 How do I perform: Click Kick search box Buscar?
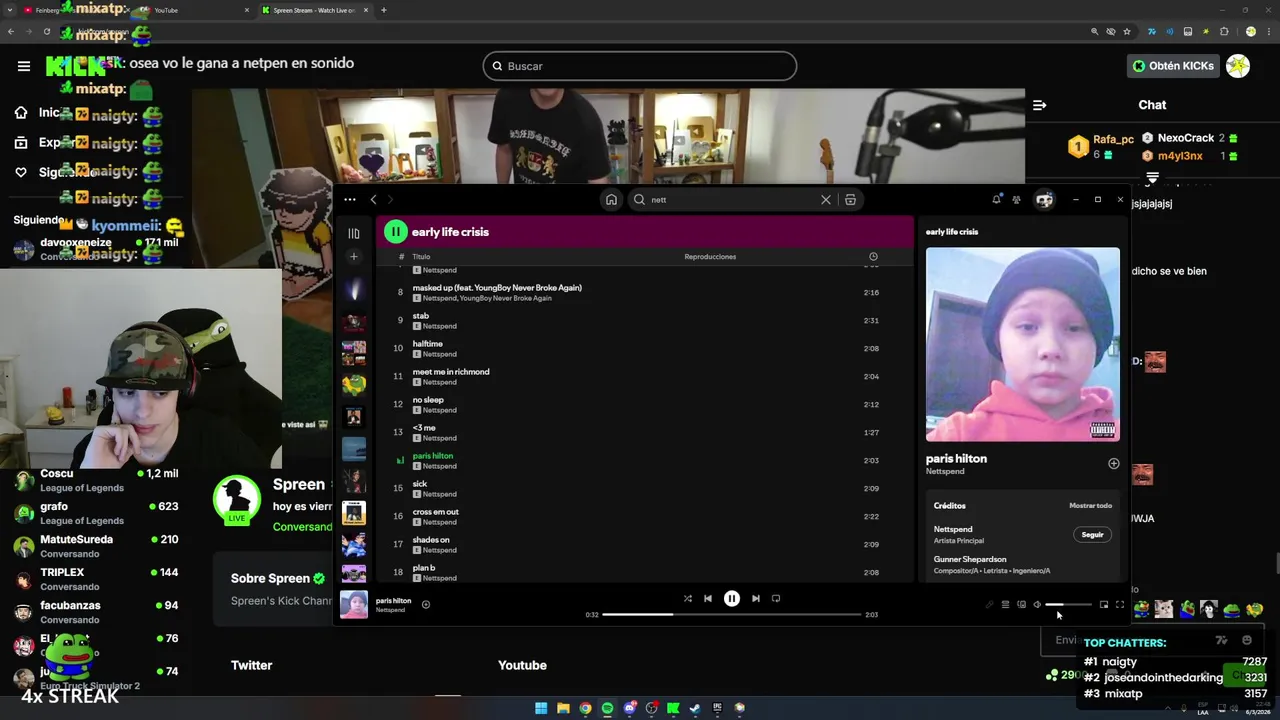pos(640,66)
